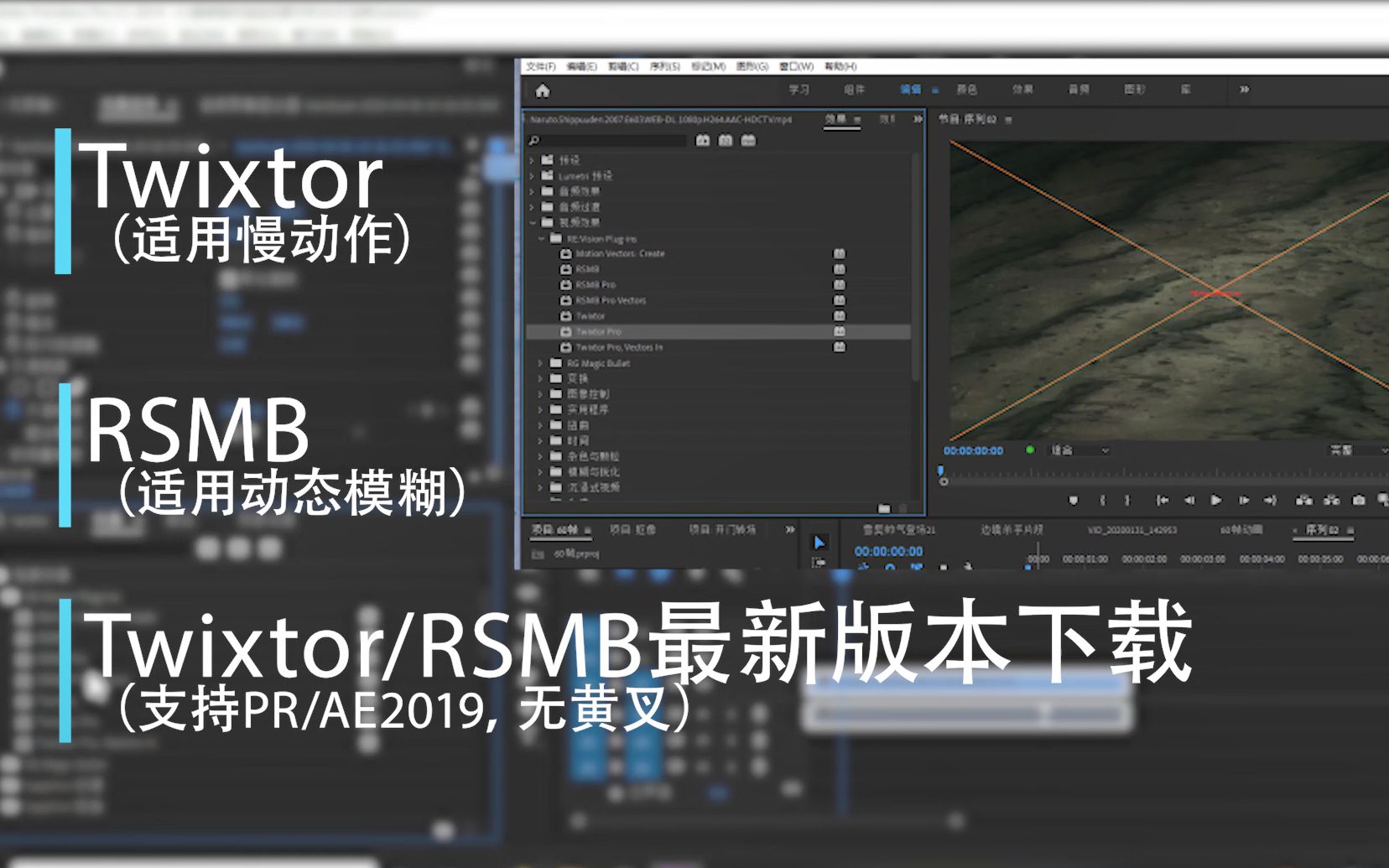Open the 窗口(W) menu

(796, 66)
